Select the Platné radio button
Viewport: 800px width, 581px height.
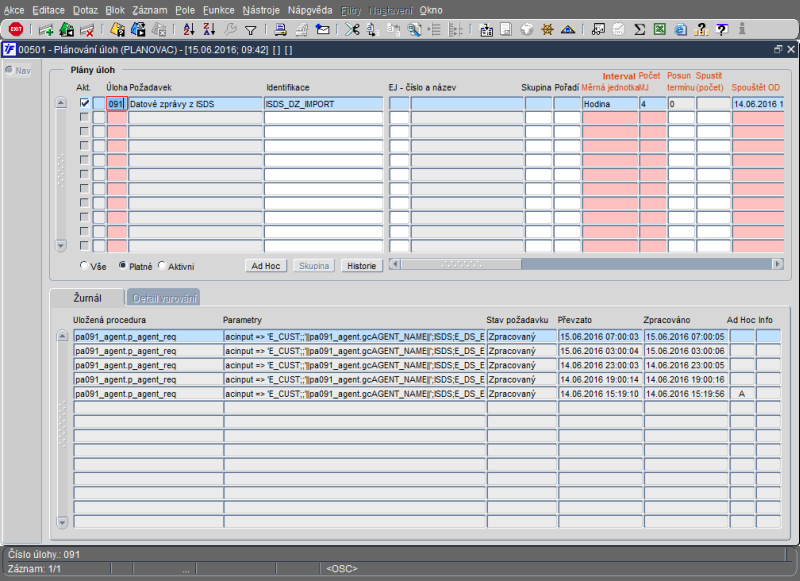[122, 266]
